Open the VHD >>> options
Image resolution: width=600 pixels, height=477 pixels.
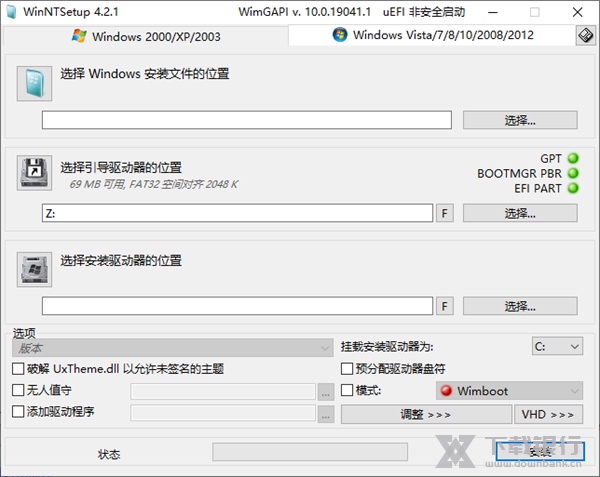548,414
